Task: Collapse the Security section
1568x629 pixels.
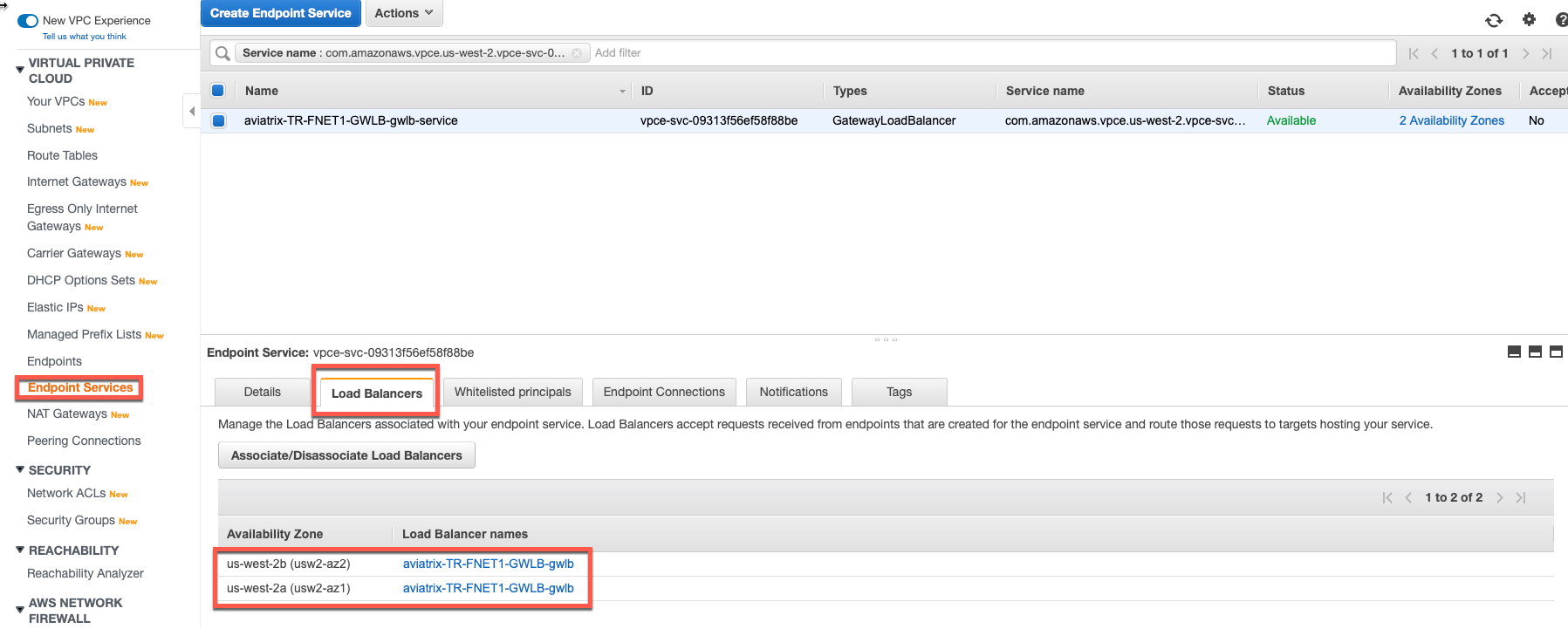Action: coord(20,469)
